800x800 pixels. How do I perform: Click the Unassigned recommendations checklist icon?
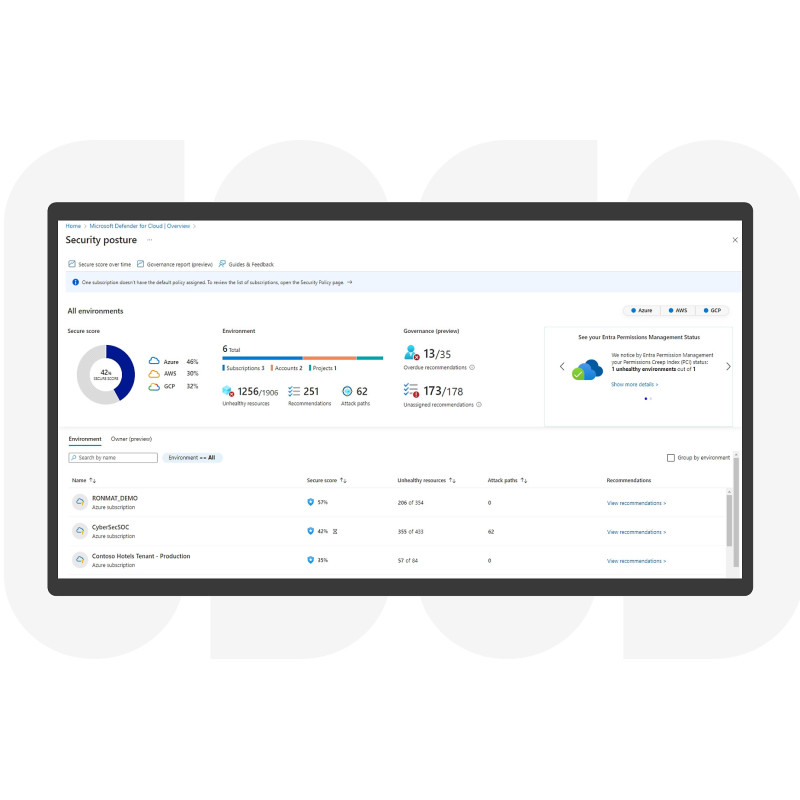click(411, 390)
